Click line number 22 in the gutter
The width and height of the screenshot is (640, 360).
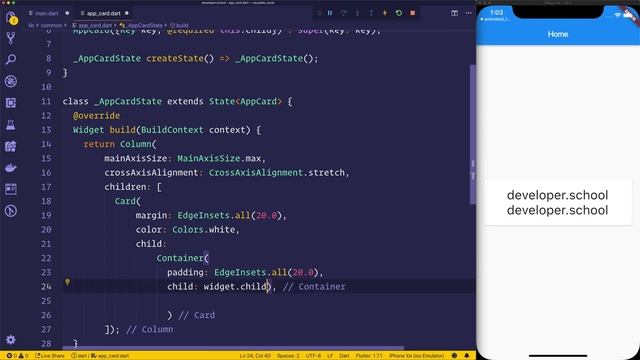click(x=46, y=258)
